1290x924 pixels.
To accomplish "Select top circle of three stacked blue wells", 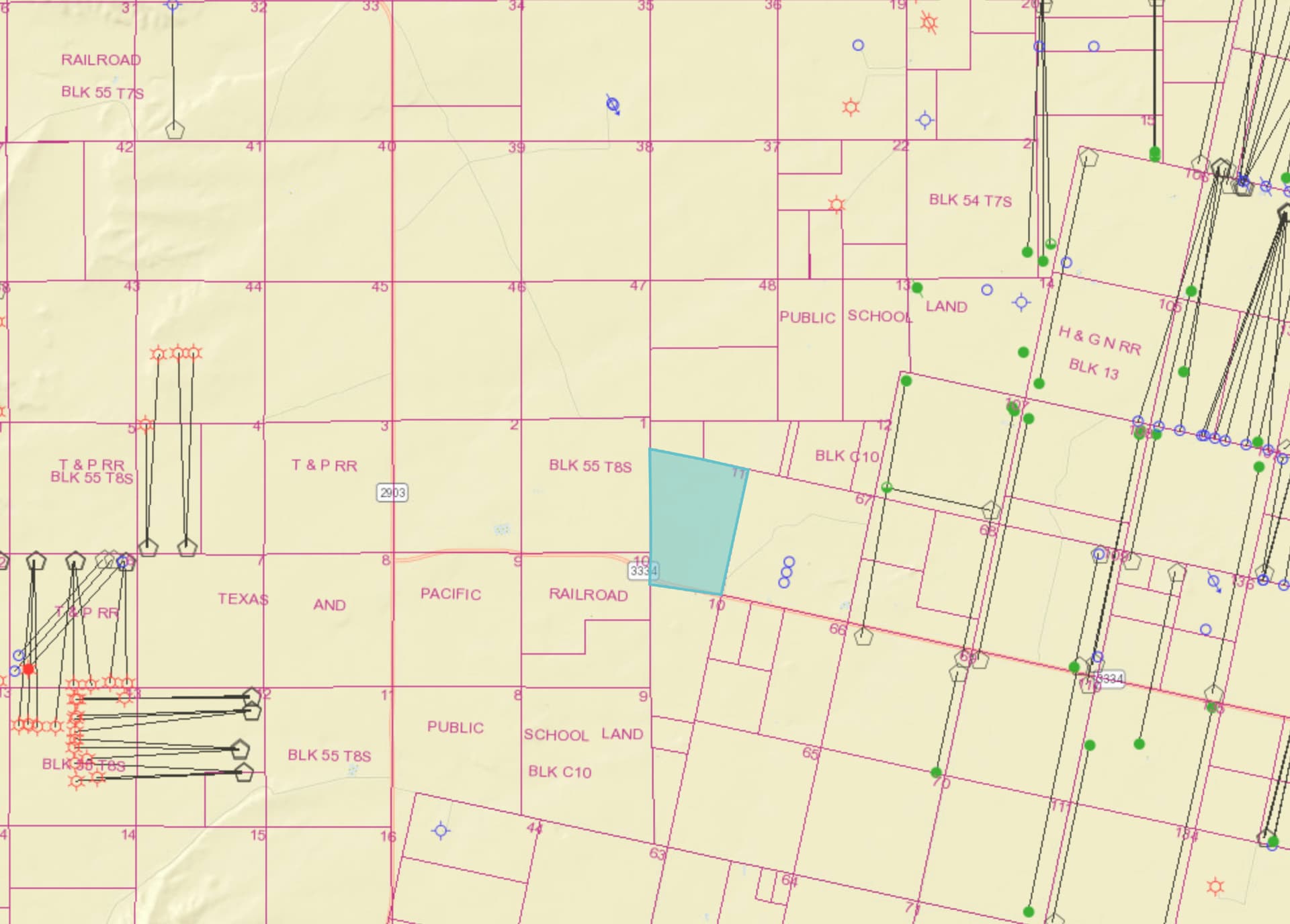I will [789, 561].
